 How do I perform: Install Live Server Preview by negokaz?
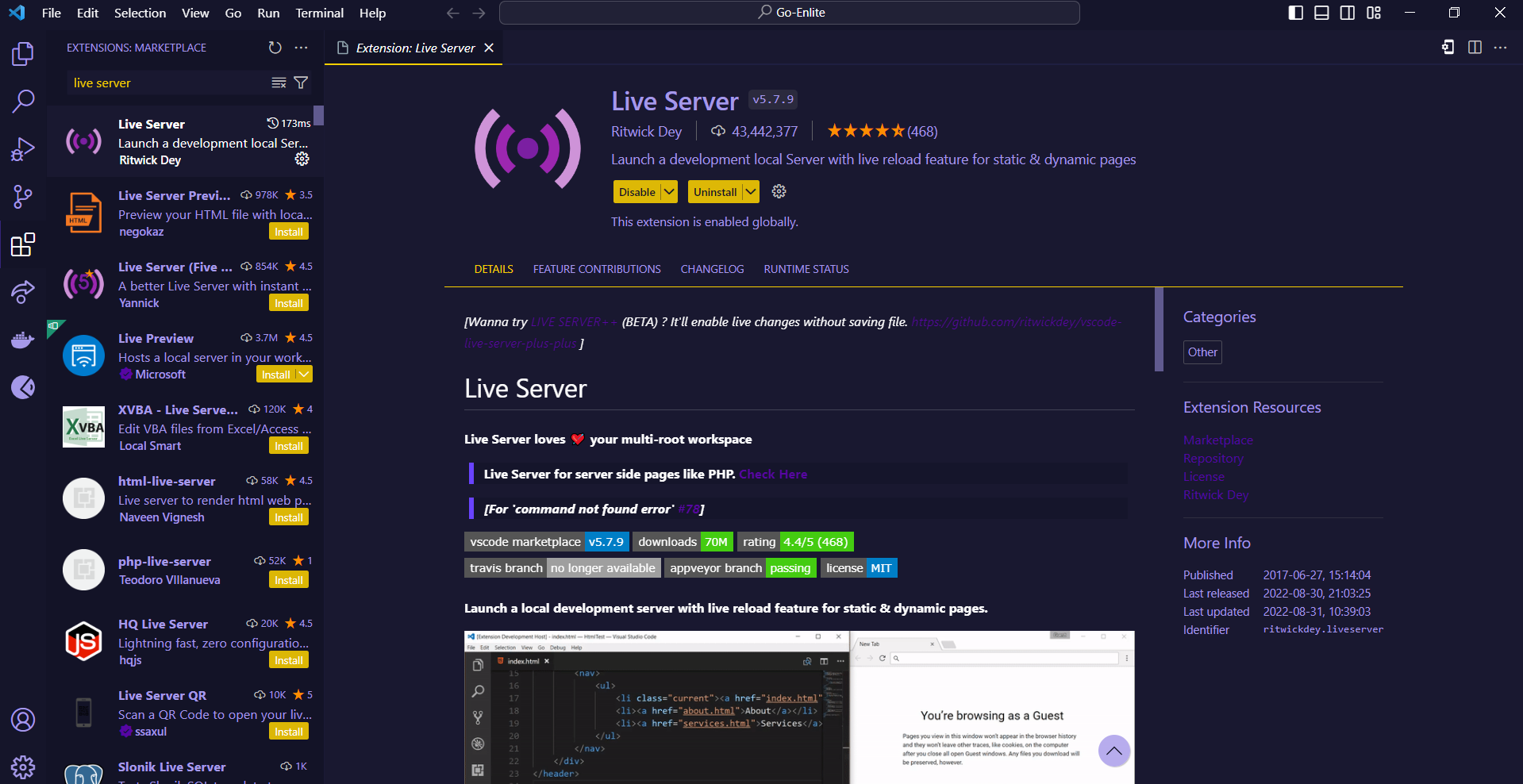[289, 232]
